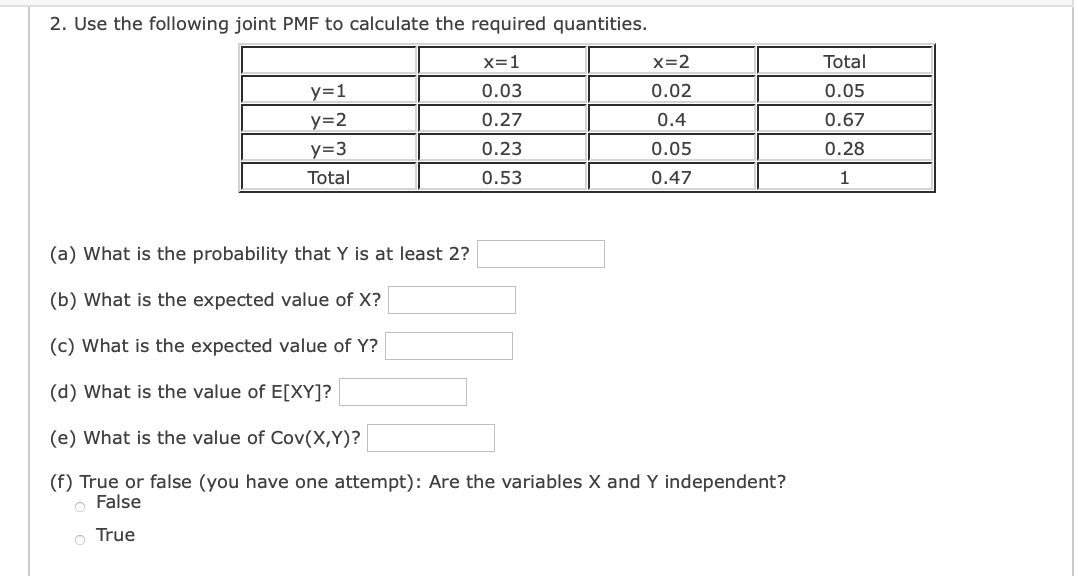Click the expected value of X answer field
This screenshot has height=576, width=1078.
point(452,300)
